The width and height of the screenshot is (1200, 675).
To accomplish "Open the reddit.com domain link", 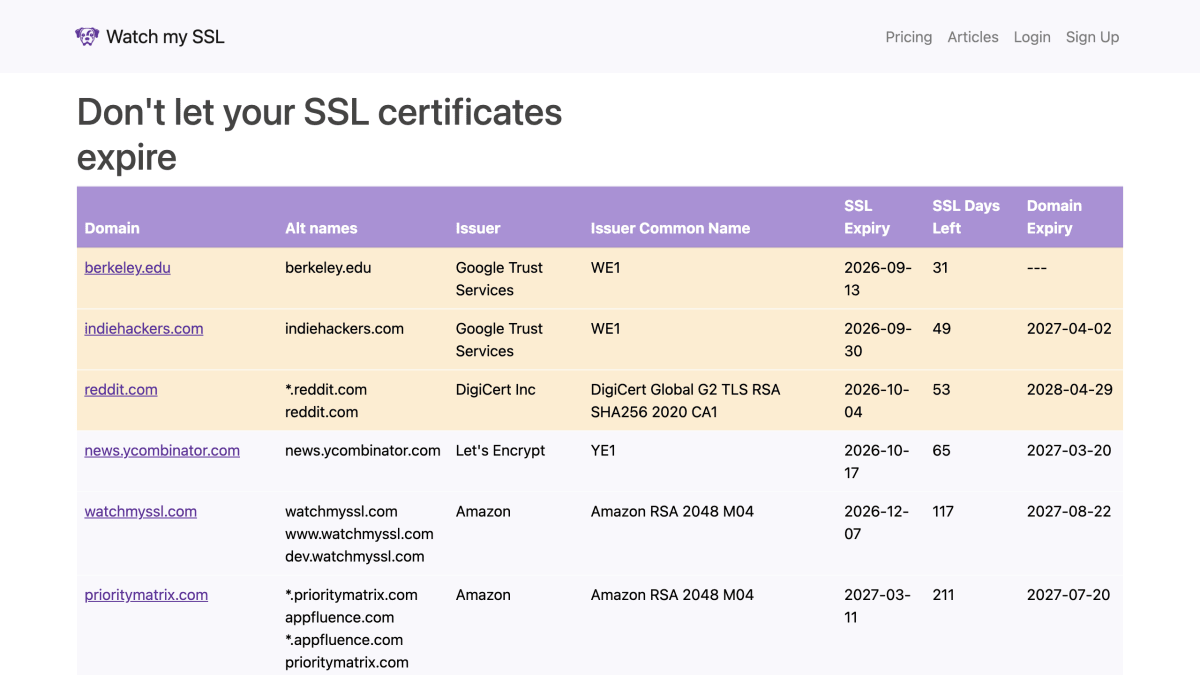I will (x=121, y=390).
